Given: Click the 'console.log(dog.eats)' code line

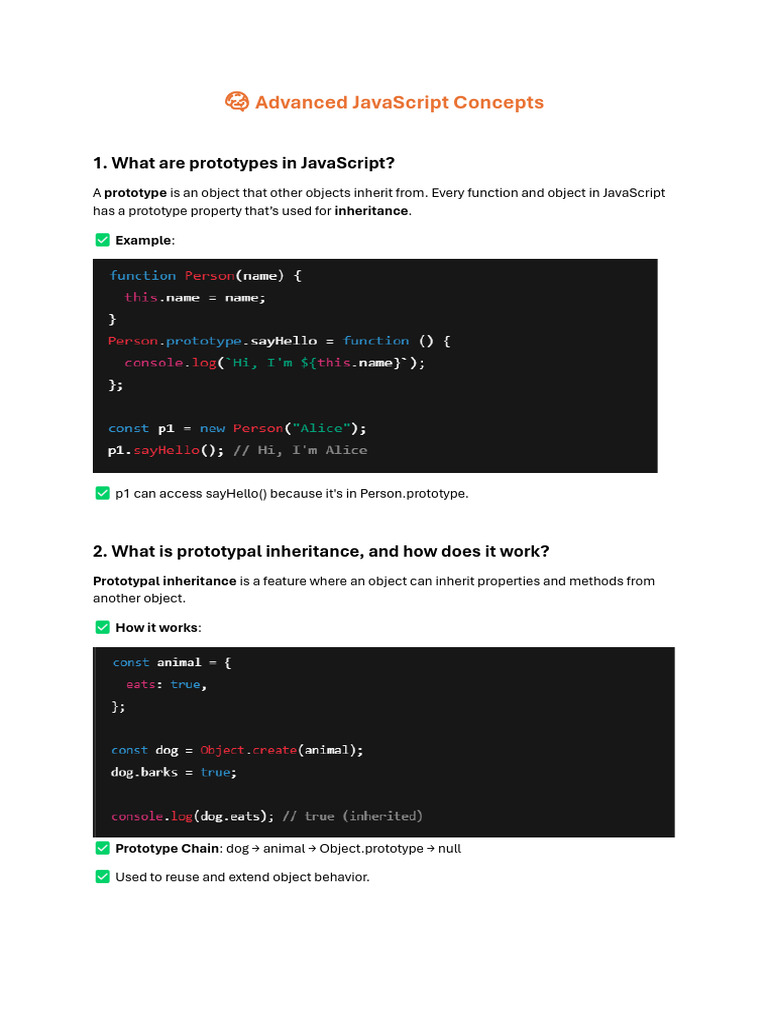Looking at the screenshot, I should pos(267,816).
